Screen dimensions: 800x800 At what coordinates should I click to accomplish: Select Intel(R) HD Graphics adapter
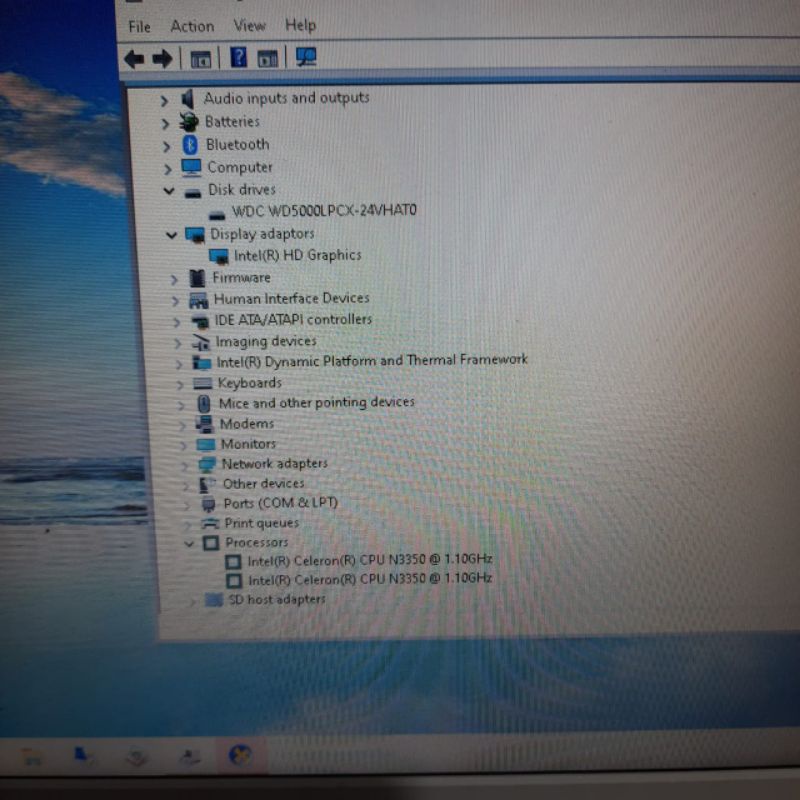(297, 255)
